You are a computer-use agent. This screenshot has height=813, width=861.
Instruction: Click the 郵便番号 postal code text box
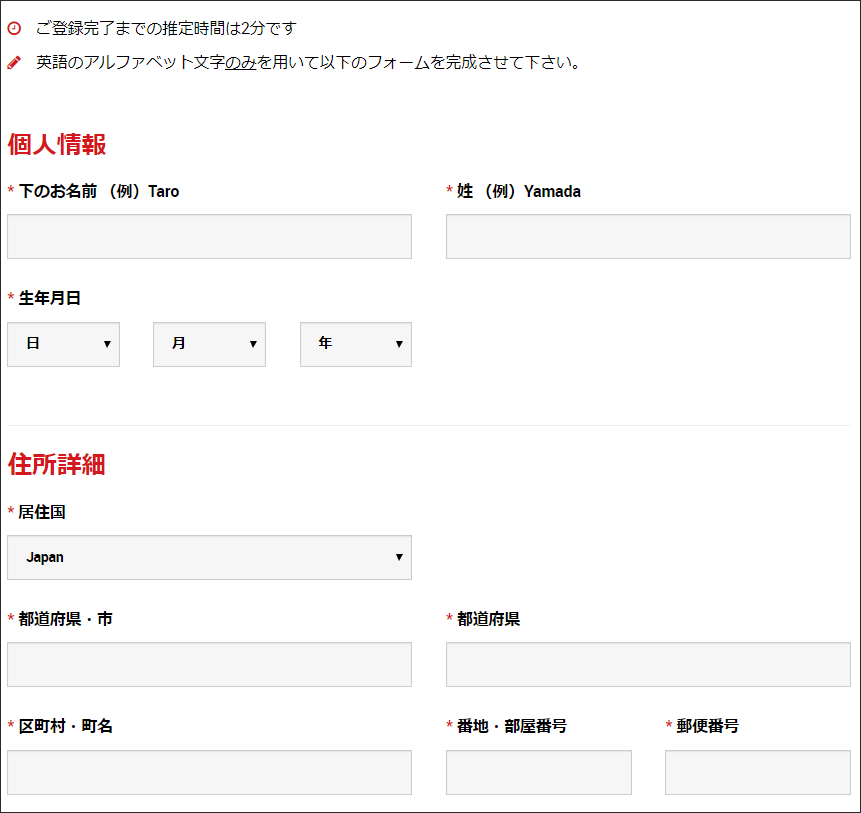pos(757,772)
